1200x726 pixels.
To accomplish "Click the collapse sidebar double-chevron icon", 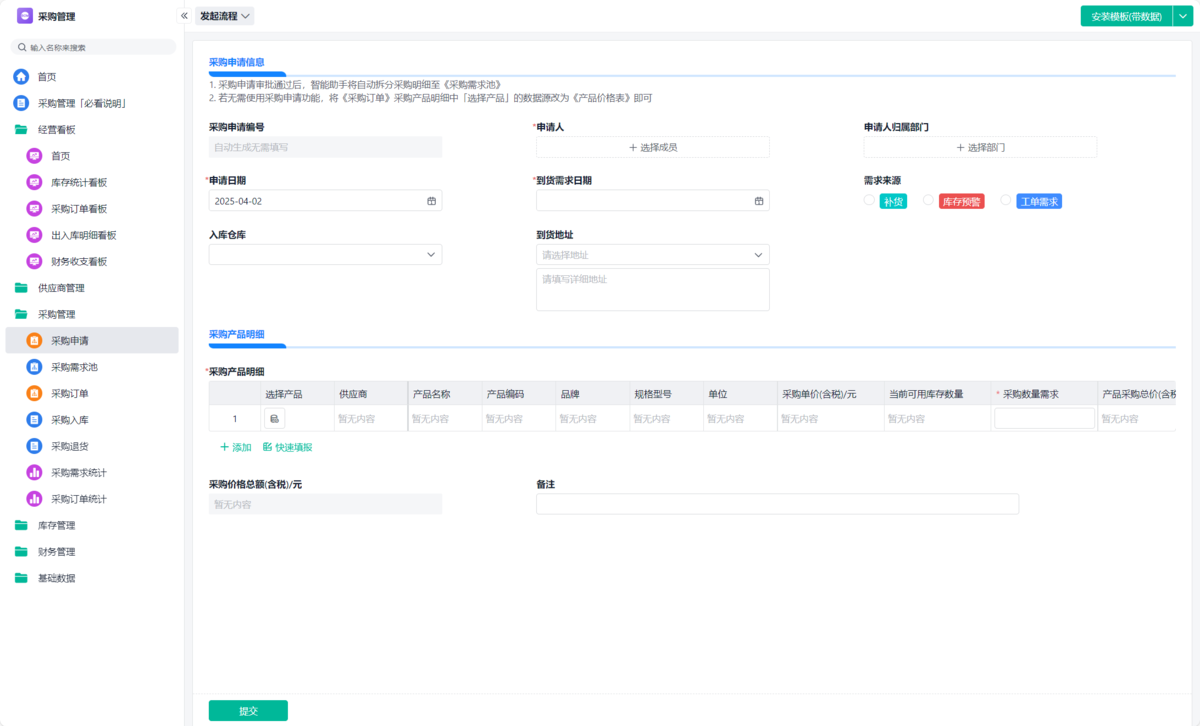I will click(184, 16).
